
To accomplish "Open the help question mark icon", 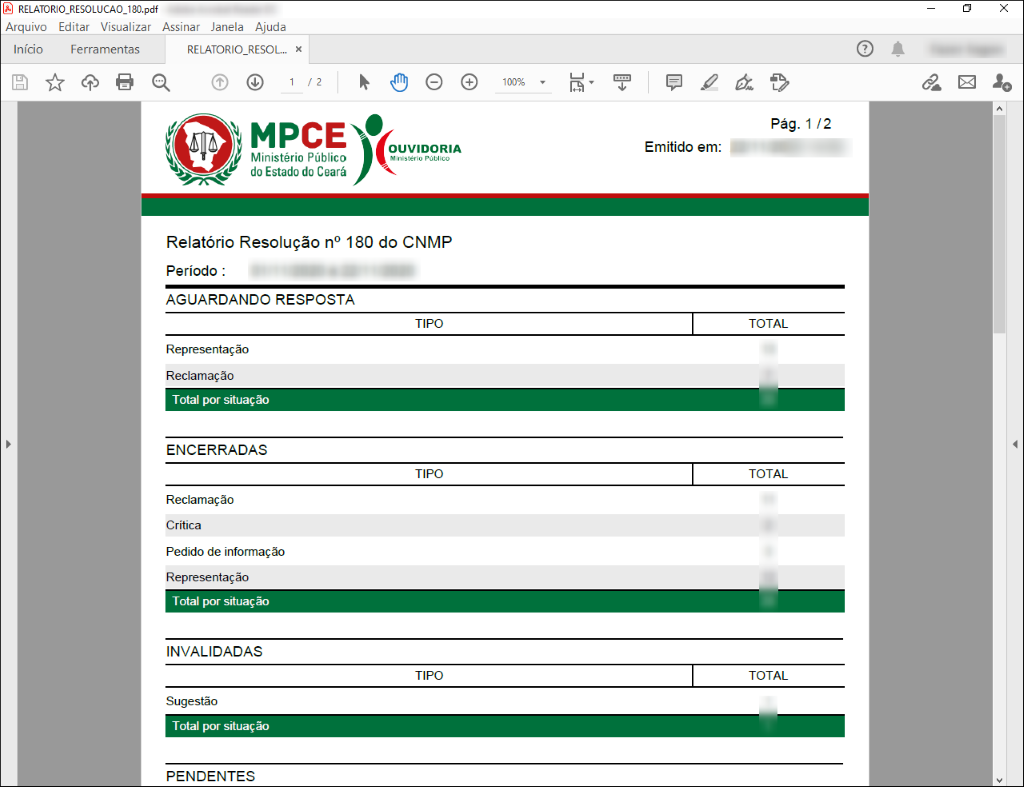I will coord(865,49).
